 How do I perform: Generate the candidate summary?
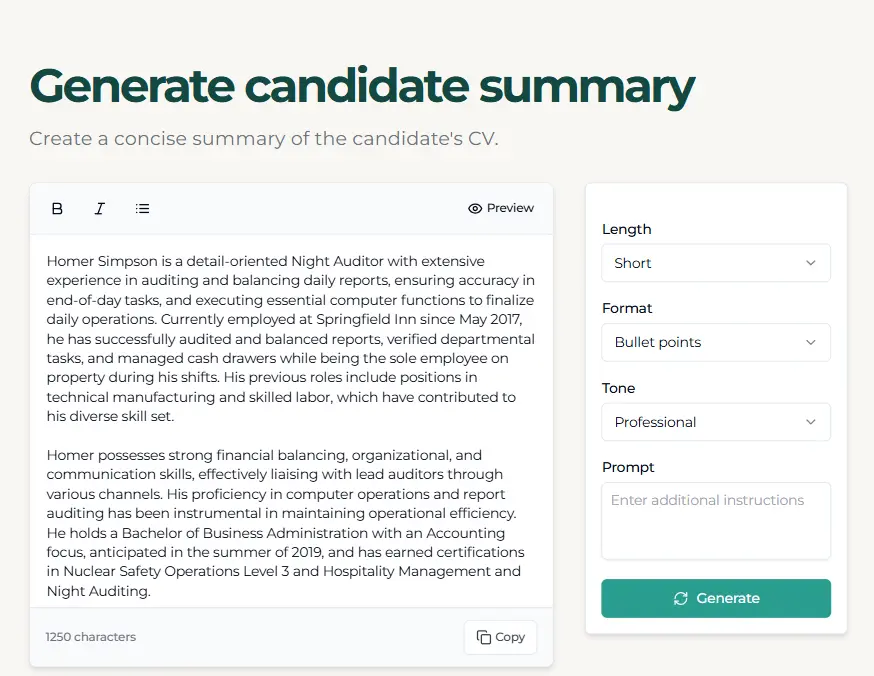(716, 598)
